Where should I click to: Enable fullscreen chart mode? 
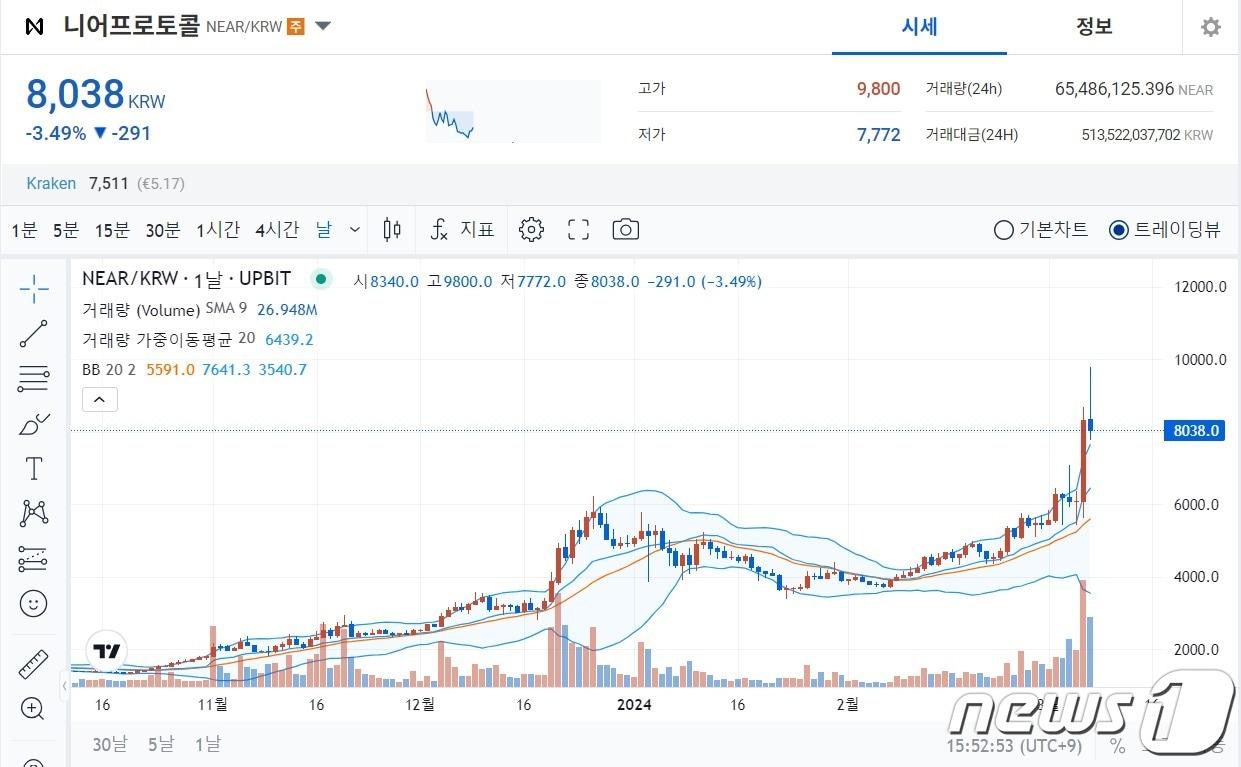click(x=578, y=229)
